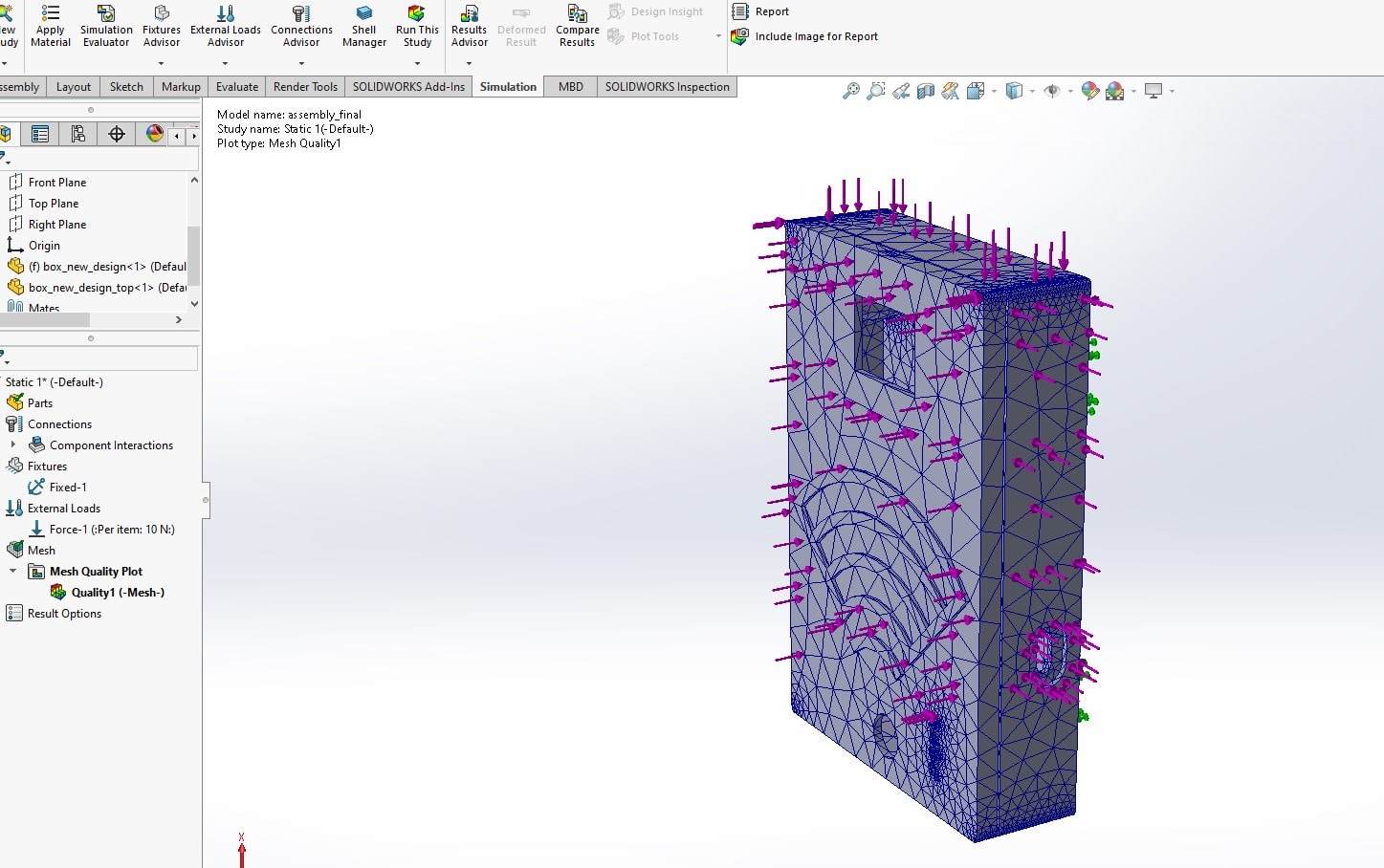The width and height of the screenshot is (1384, 868).
Task: Open the SOLIDWORKS Inspection tab
Action: point(667,86)
